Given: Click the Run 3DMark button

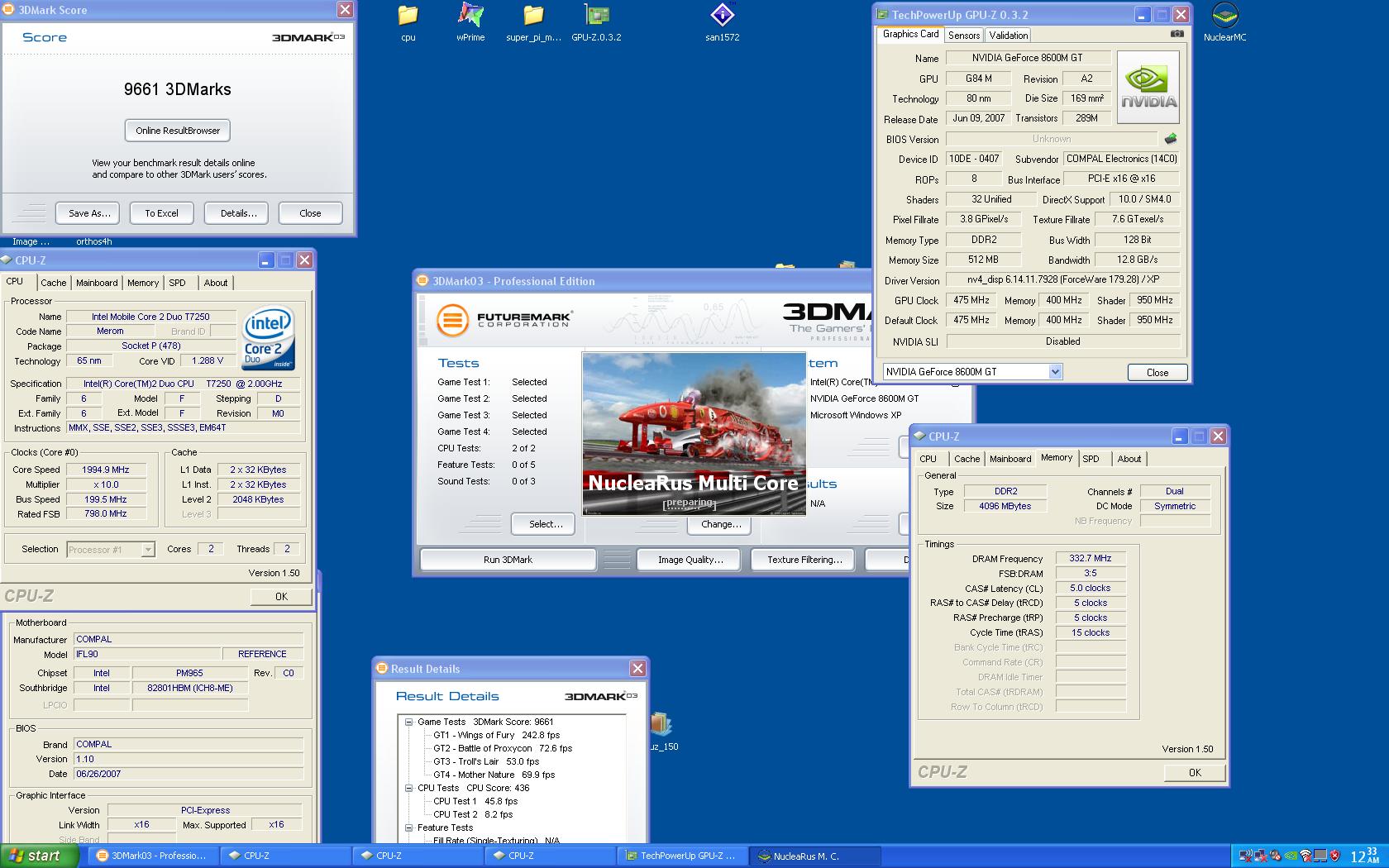Looking at the screenshot, I should click(508, 560).
